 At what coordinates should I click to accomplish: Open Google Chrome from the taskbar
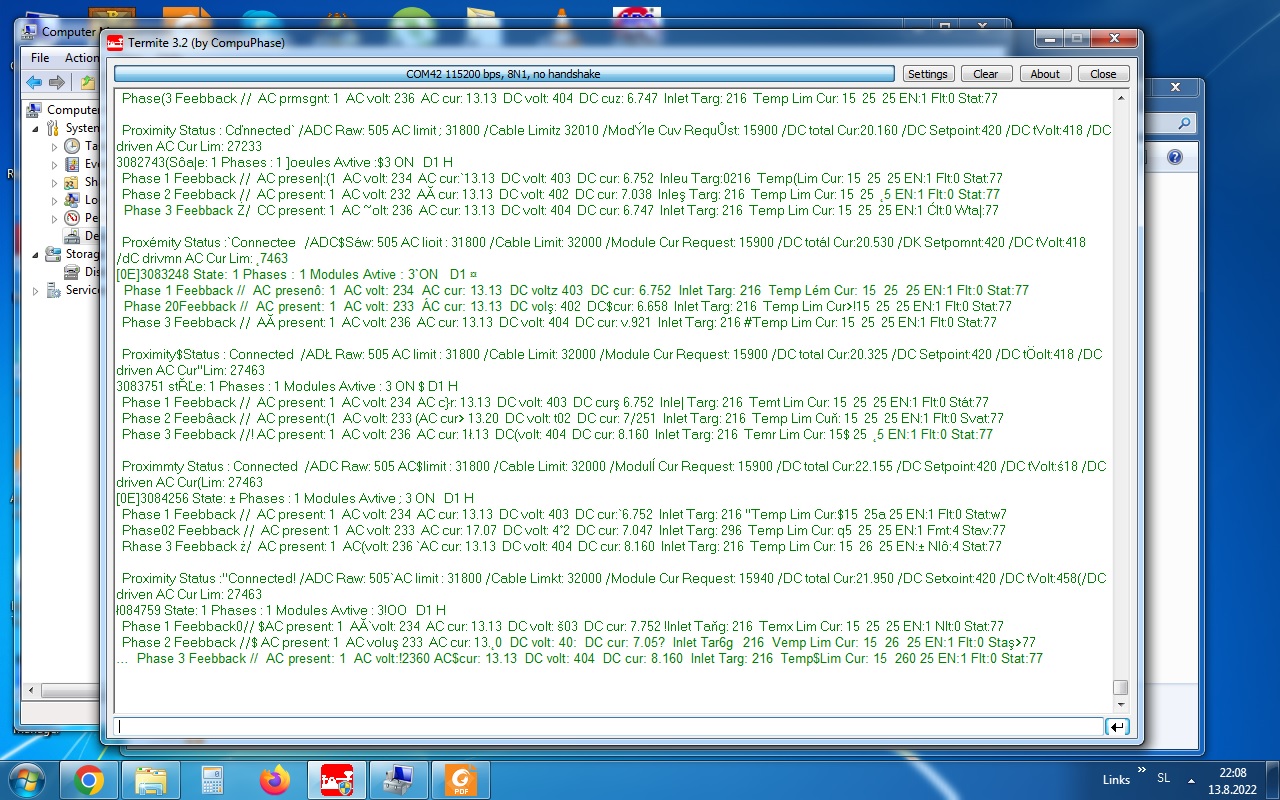click(89, 779)
